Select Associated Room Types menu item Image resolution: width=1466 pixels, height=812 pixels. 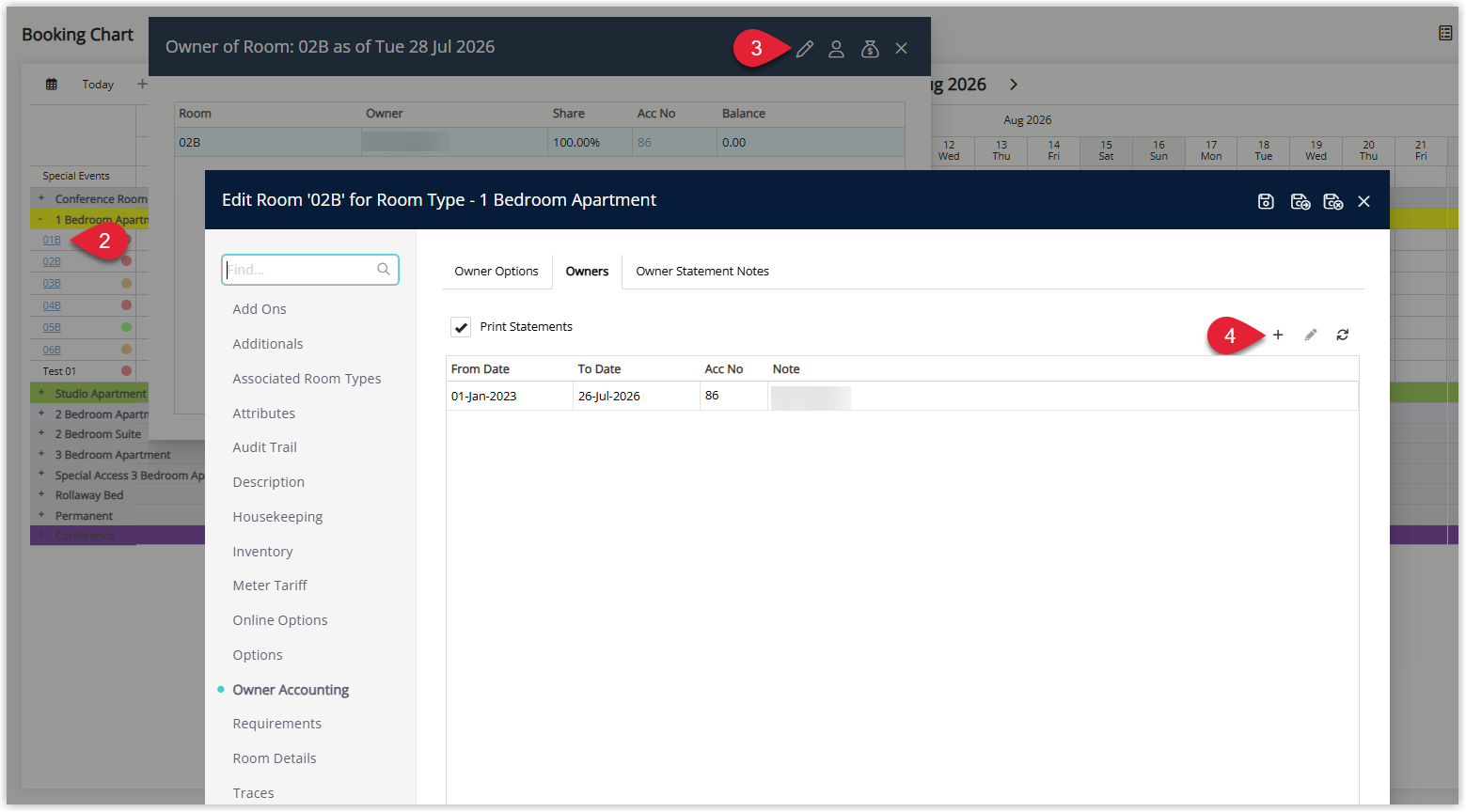307,379
